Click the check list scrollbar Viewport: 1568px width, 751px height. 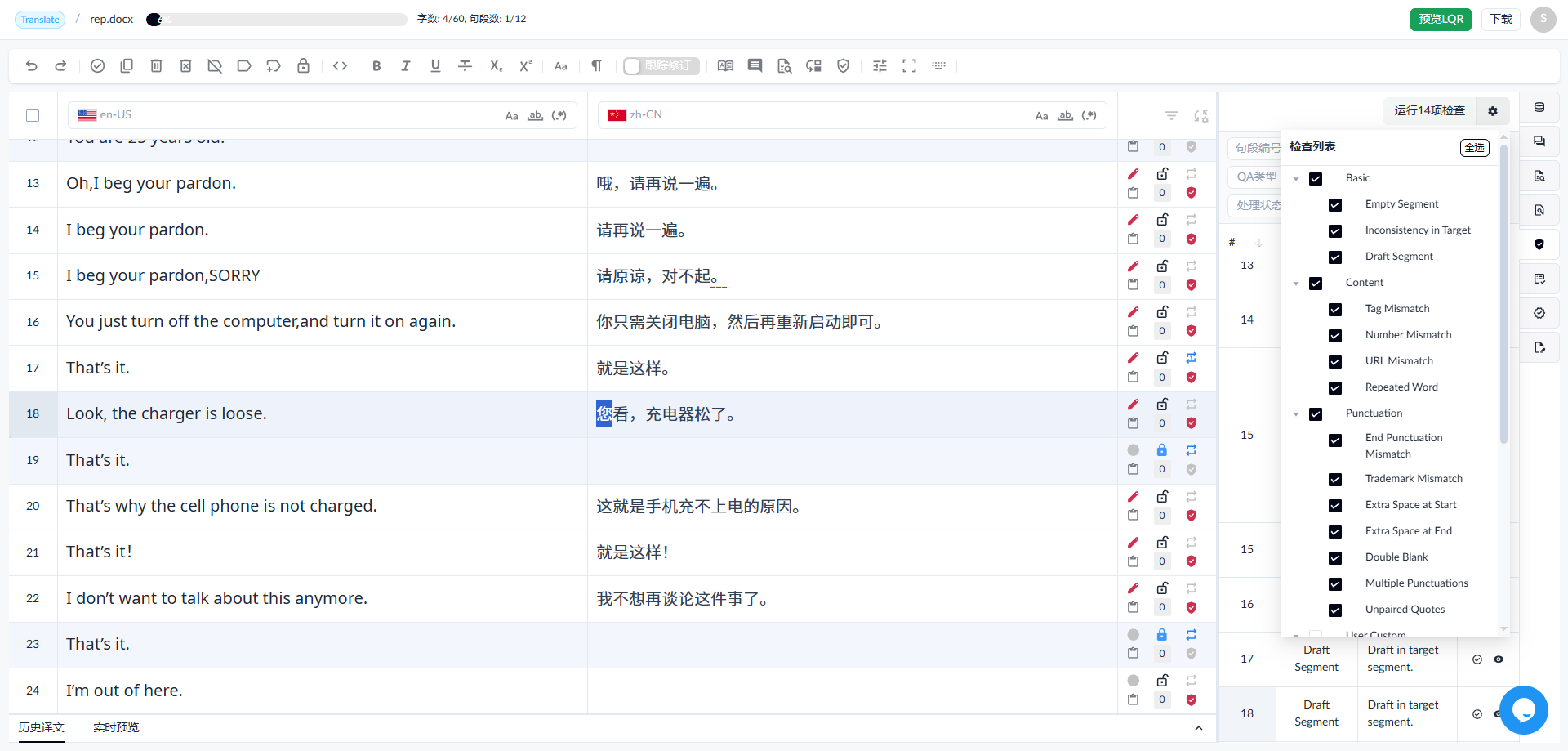click(x=1503, y=294)
